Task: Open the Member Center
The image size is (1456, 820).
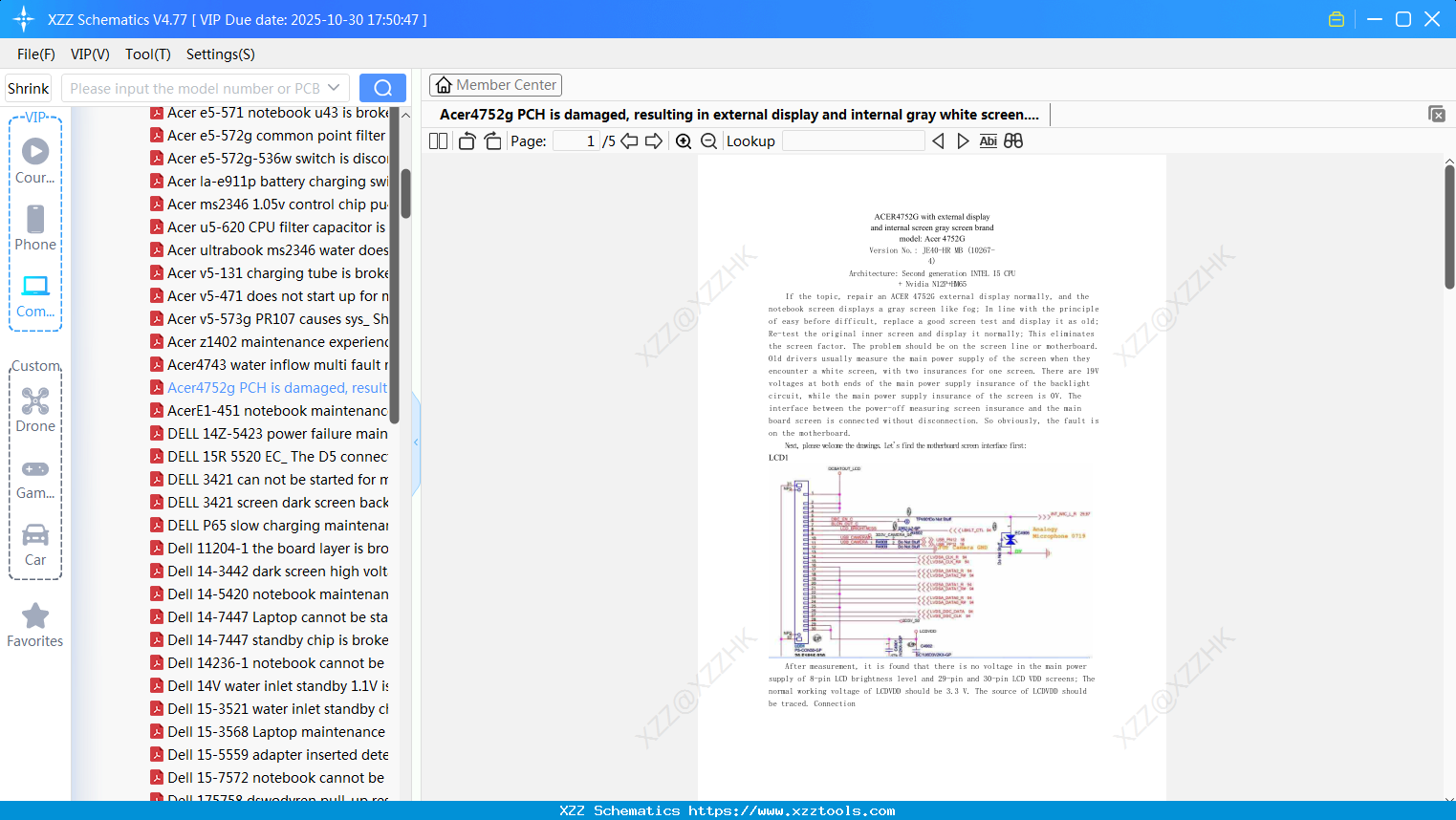Action: (495, 85)
